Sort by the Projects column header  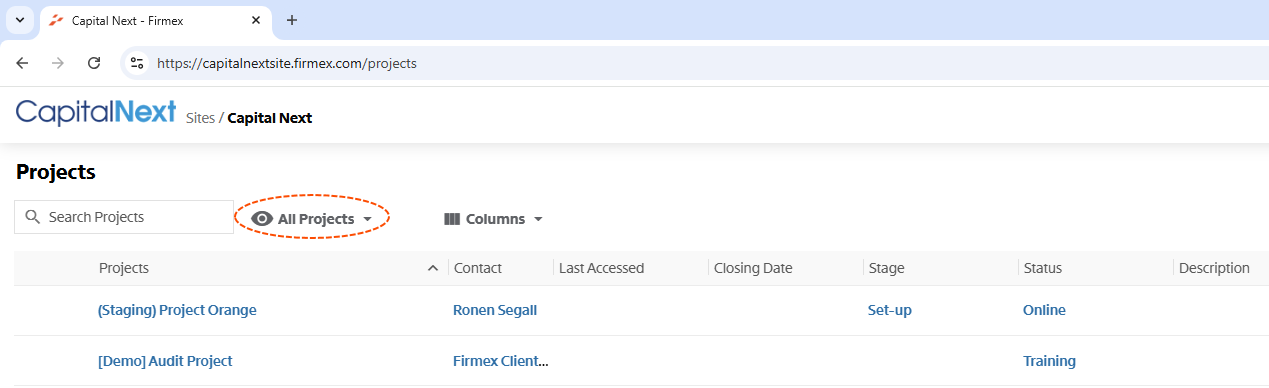pos(124,268)
